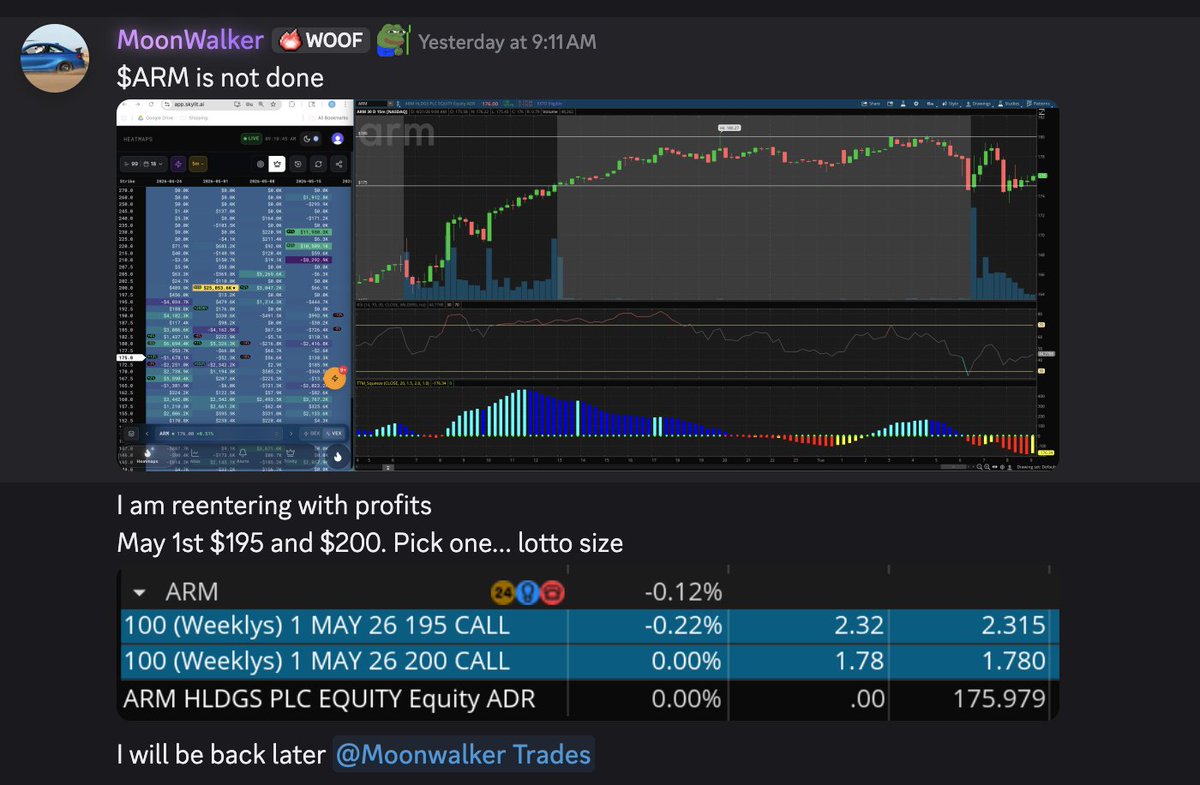The image size is (1200, 785).
Task: Click the MoonWalker username
Action: tap(190, 40)
